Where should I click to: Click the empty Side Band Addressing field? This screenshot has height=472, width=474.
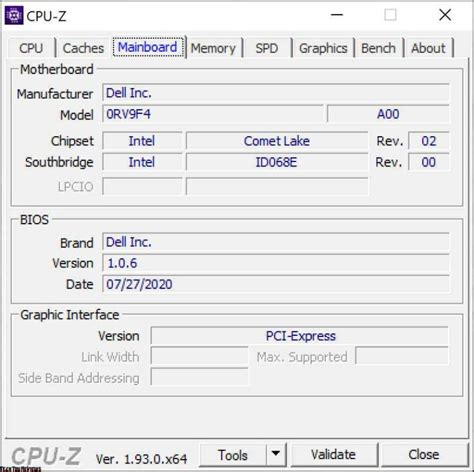(x=199, y=378)
